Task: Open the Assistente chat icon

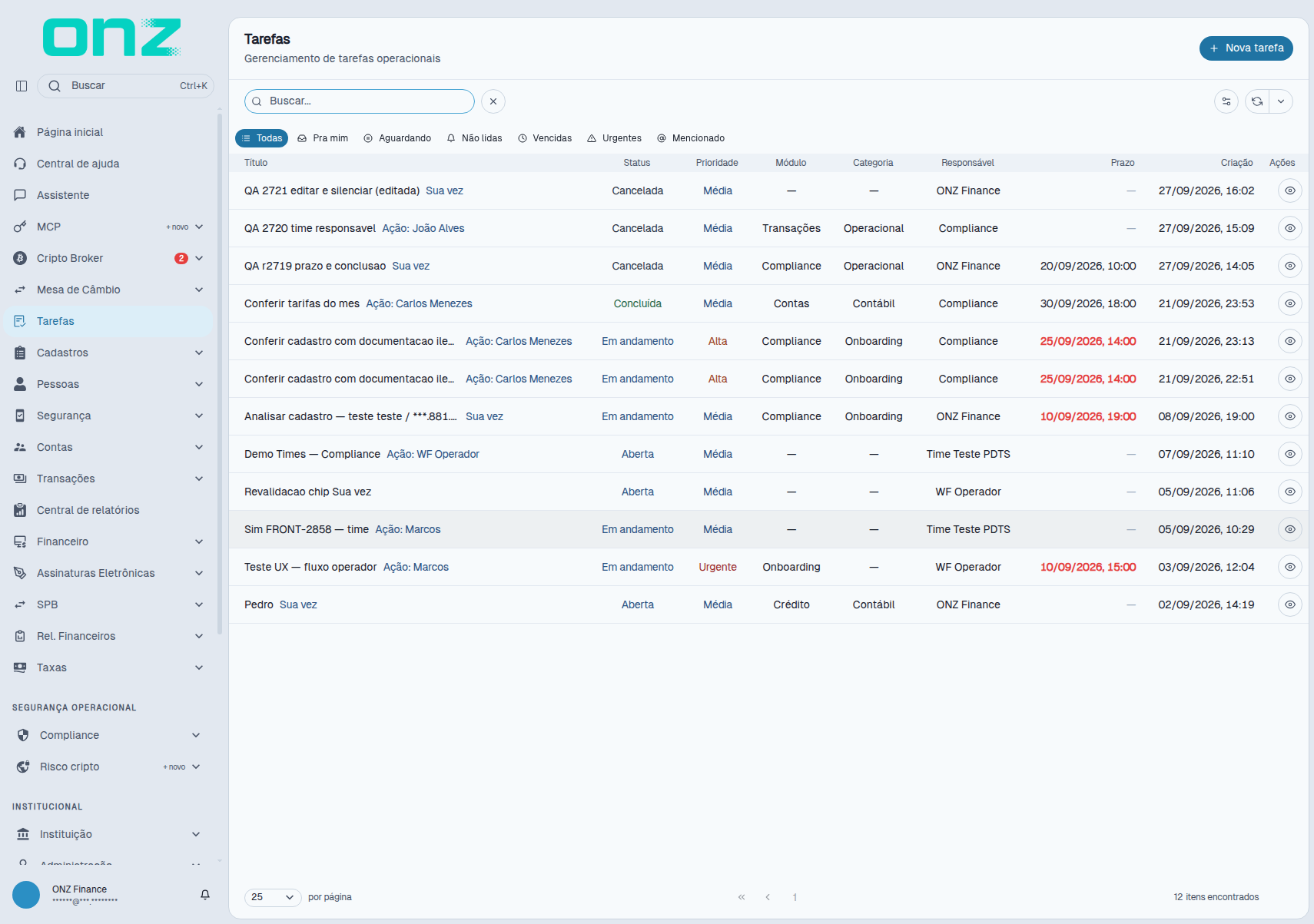Action: click(x=20, y=195)
